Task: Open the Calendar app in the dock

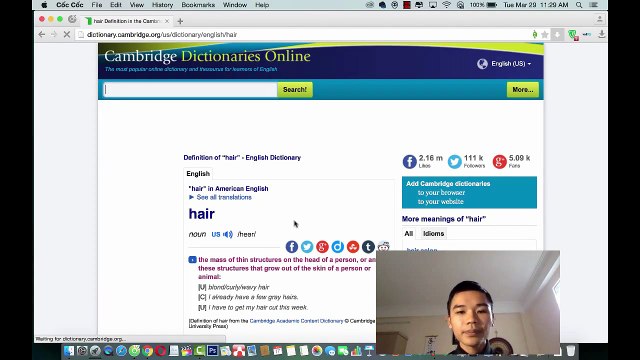Action: click(278, 350)
